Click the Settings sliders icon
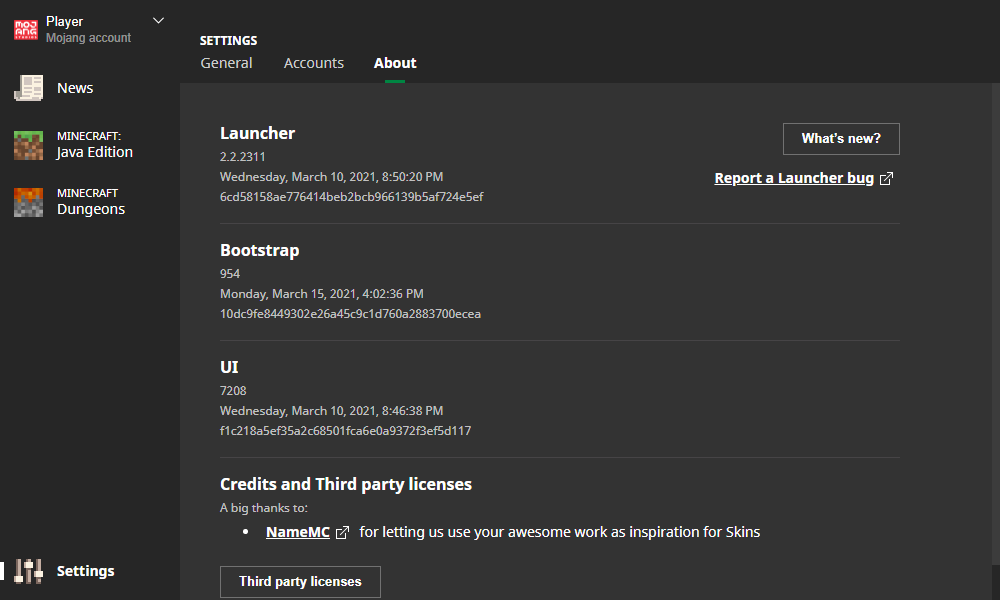The width and height of the screenshot is (1000, 600). click(29, 571)
